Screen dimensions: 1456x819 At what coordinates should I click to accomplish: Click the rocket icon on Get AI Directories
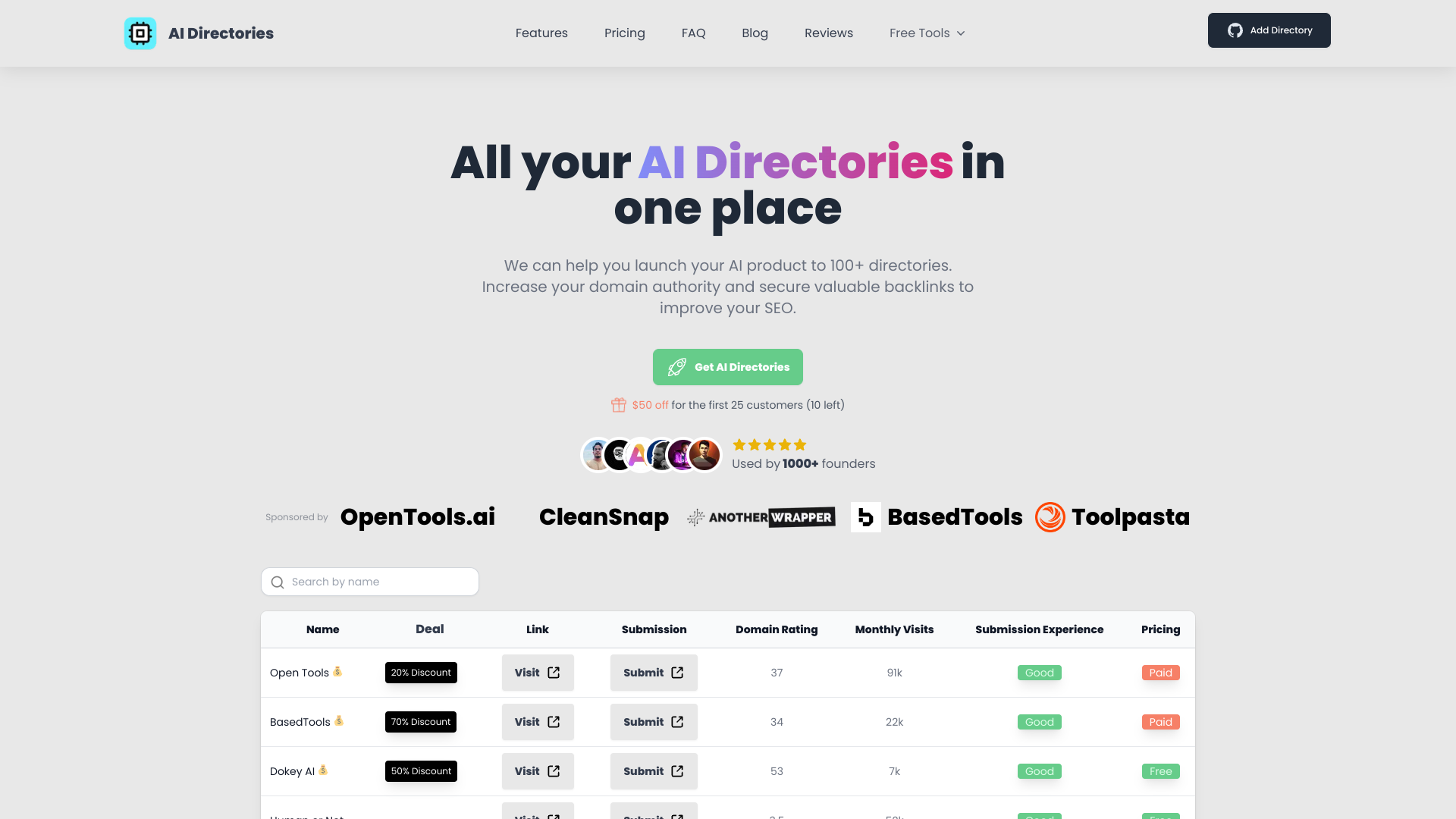click(x=676, y=366)
